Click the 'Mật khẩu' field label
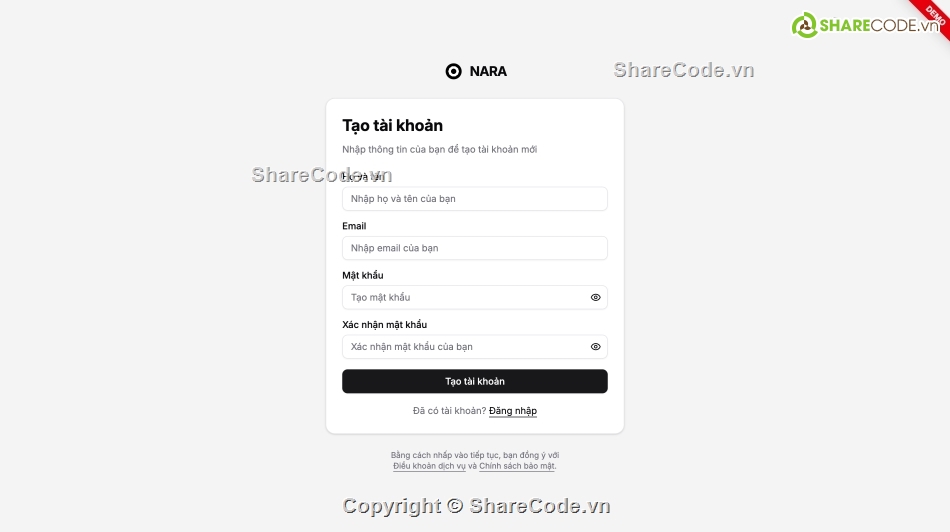This screenshot has height=532, width=950. point(362,276)
